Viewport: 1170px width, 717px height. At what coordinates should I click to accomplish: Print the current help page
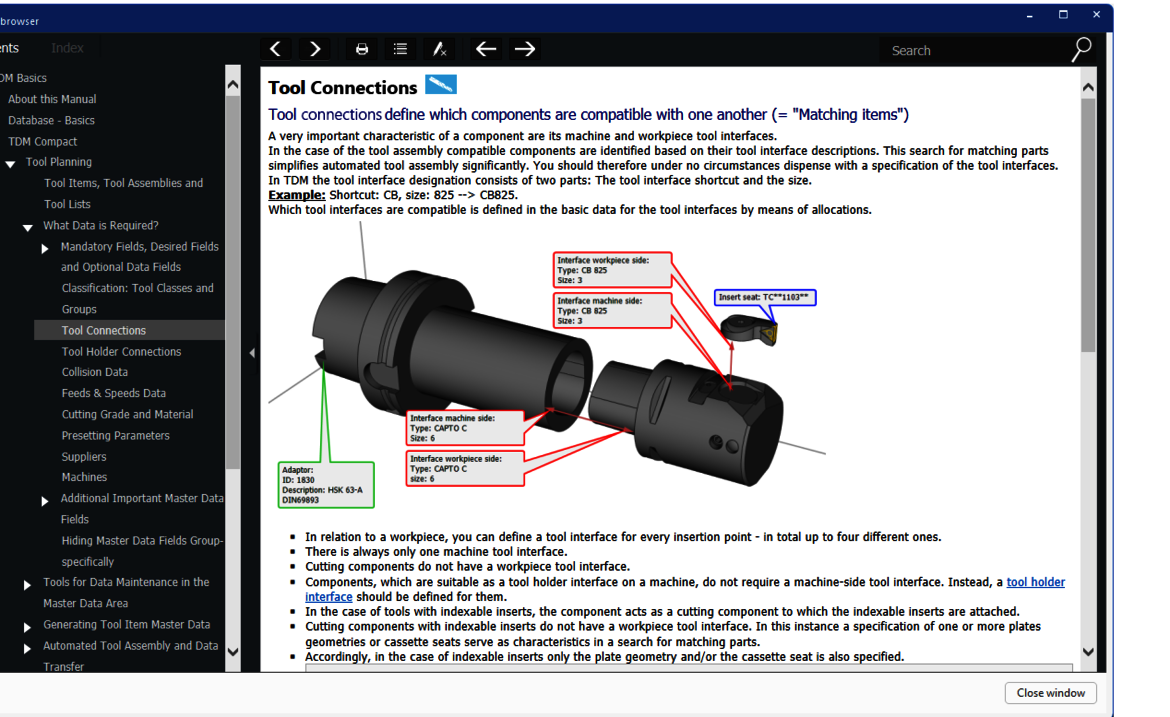point(362,49)
